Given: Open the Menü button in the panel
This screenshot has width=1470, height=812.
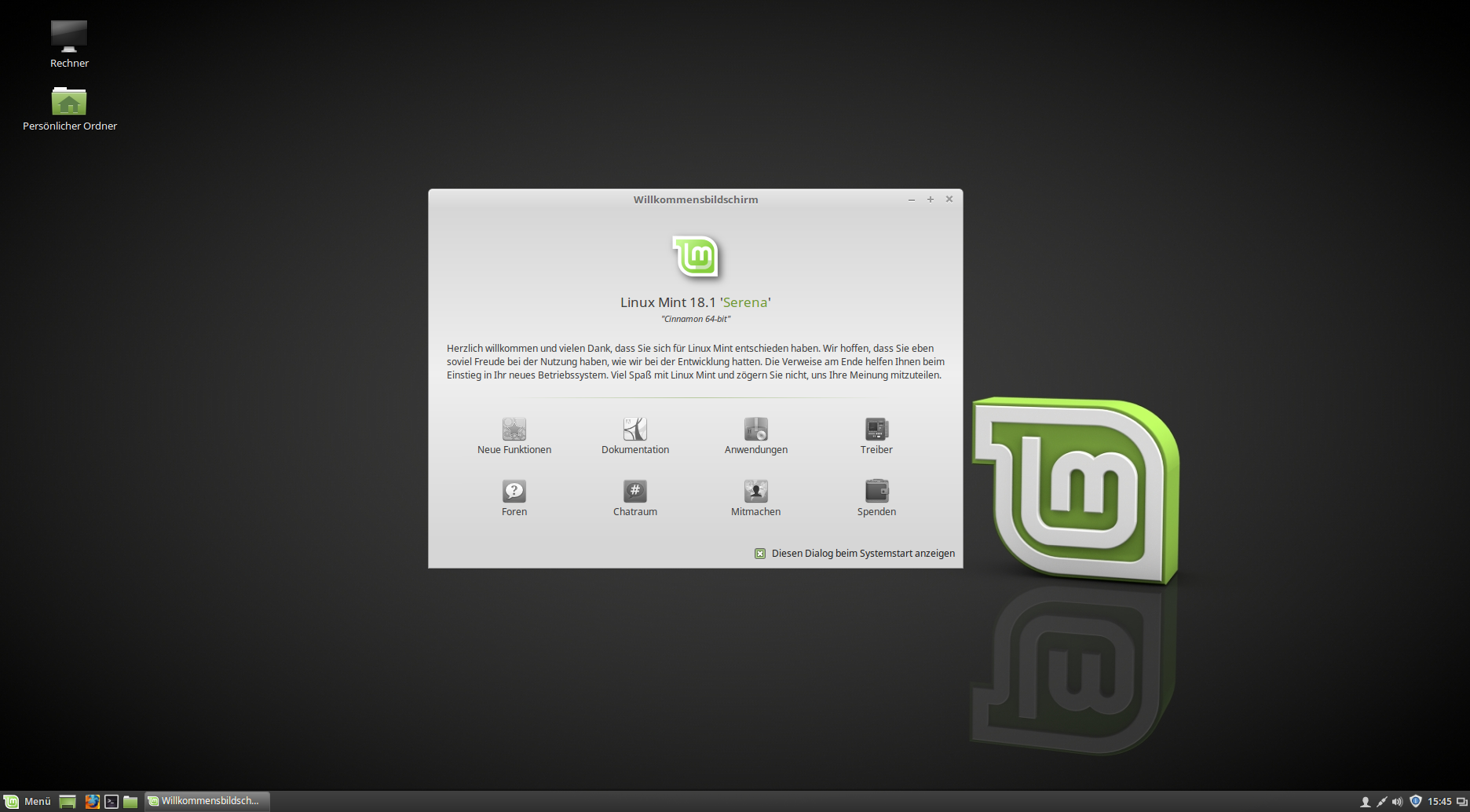Looking at the screenshot, I should pos(27,801).
